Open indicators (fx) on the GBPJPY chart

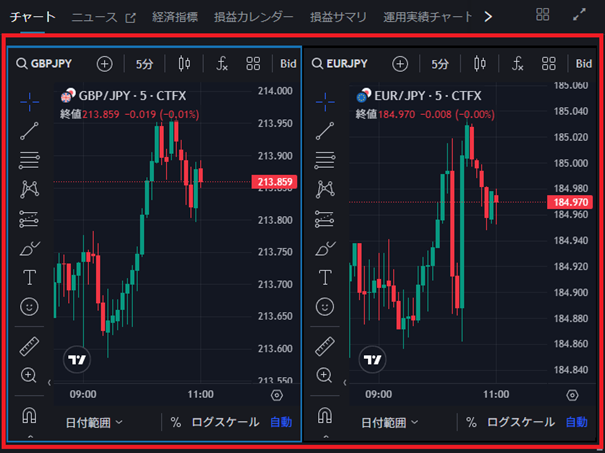(222, 63)
